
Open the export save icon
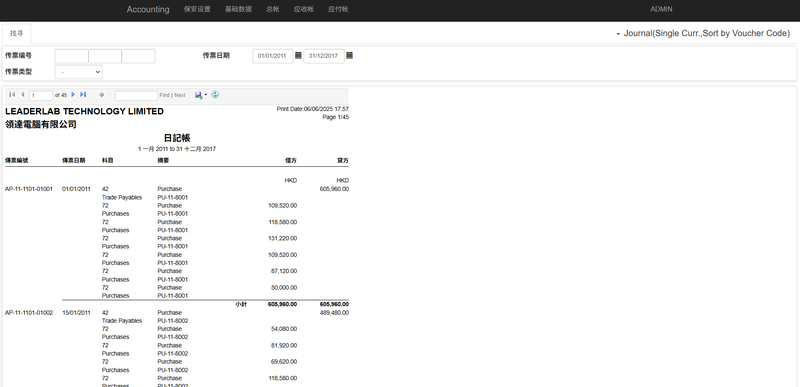(x=198, y=95)
